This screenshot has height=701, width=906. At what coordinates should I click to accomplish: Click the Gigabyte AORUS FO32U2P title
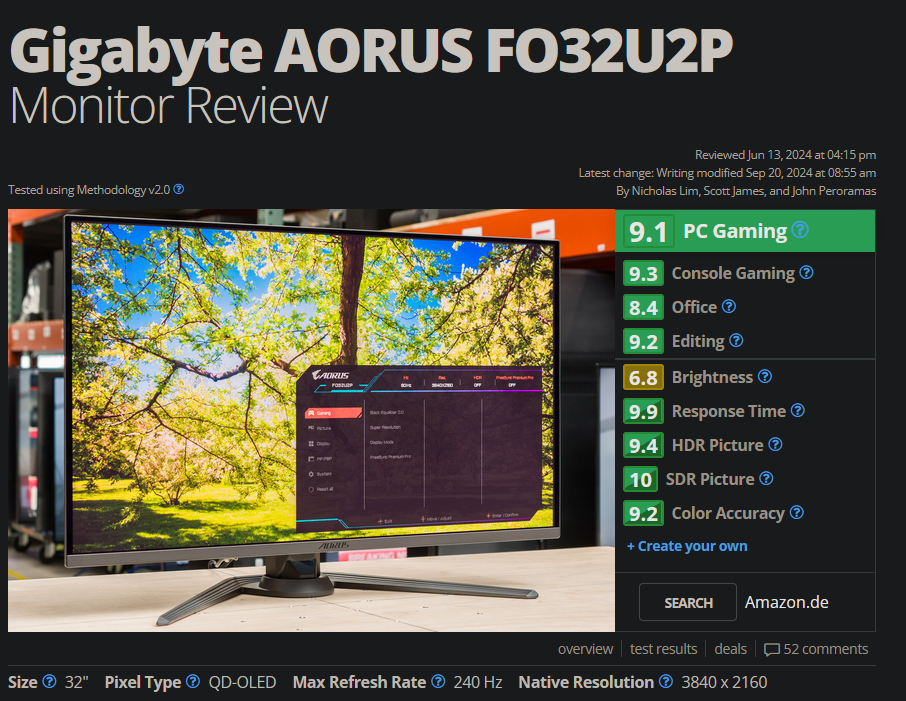pos(371,51)
